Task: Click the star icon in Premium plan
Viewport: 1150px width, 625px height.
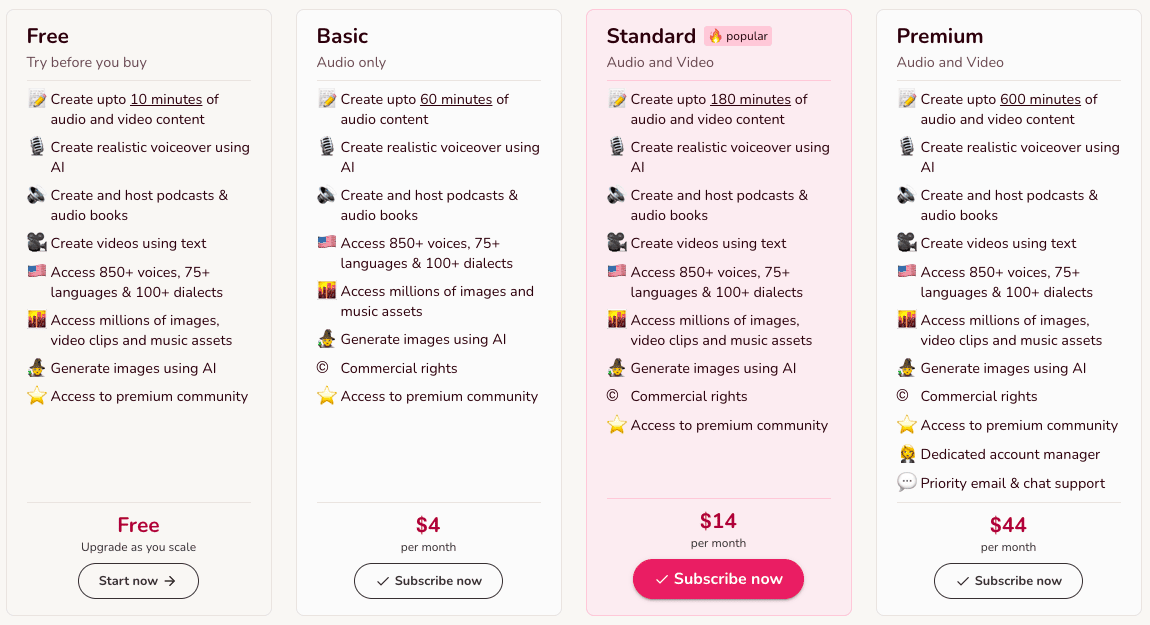Action: click(x=907, y=425)
